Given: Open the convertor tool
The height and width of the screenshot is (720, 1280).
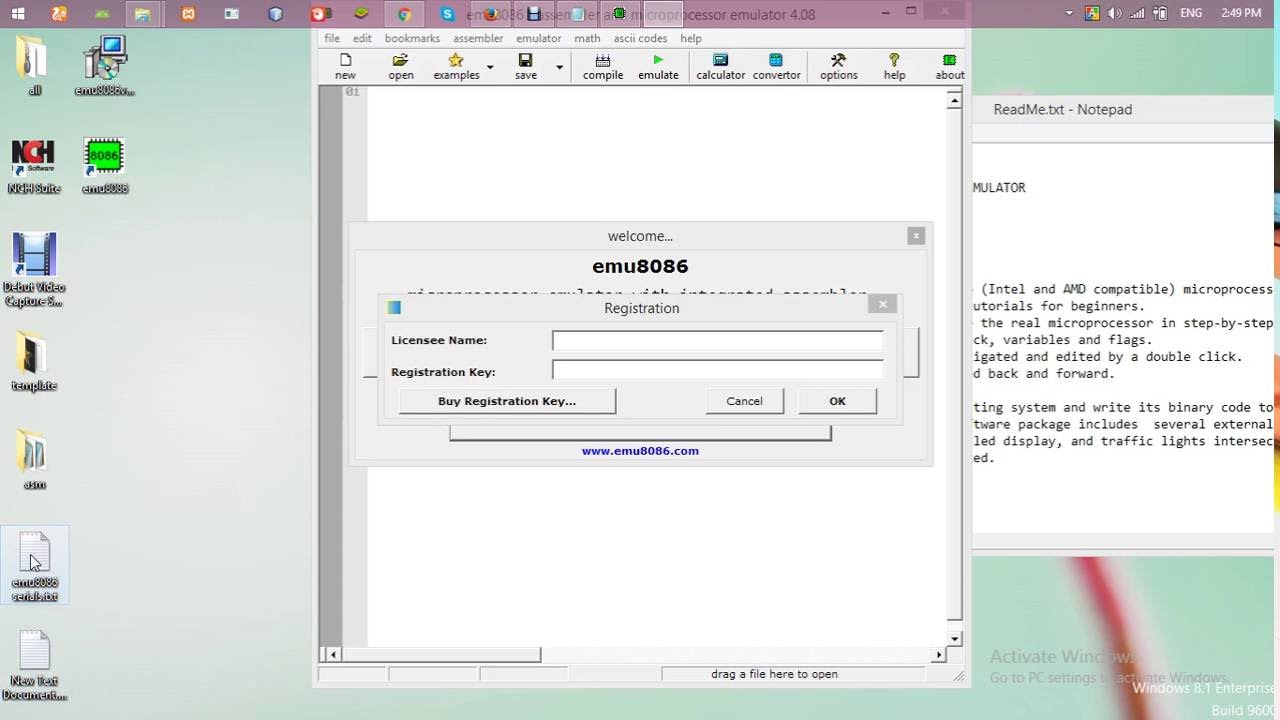Looking at the screenshot, I should coord(776,67).
